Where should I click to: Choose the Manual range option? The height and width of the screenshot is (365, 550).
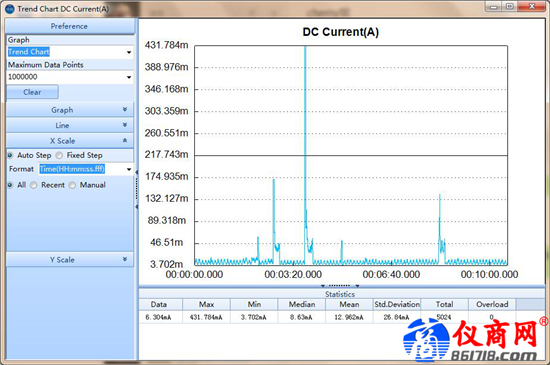point(72,185)
